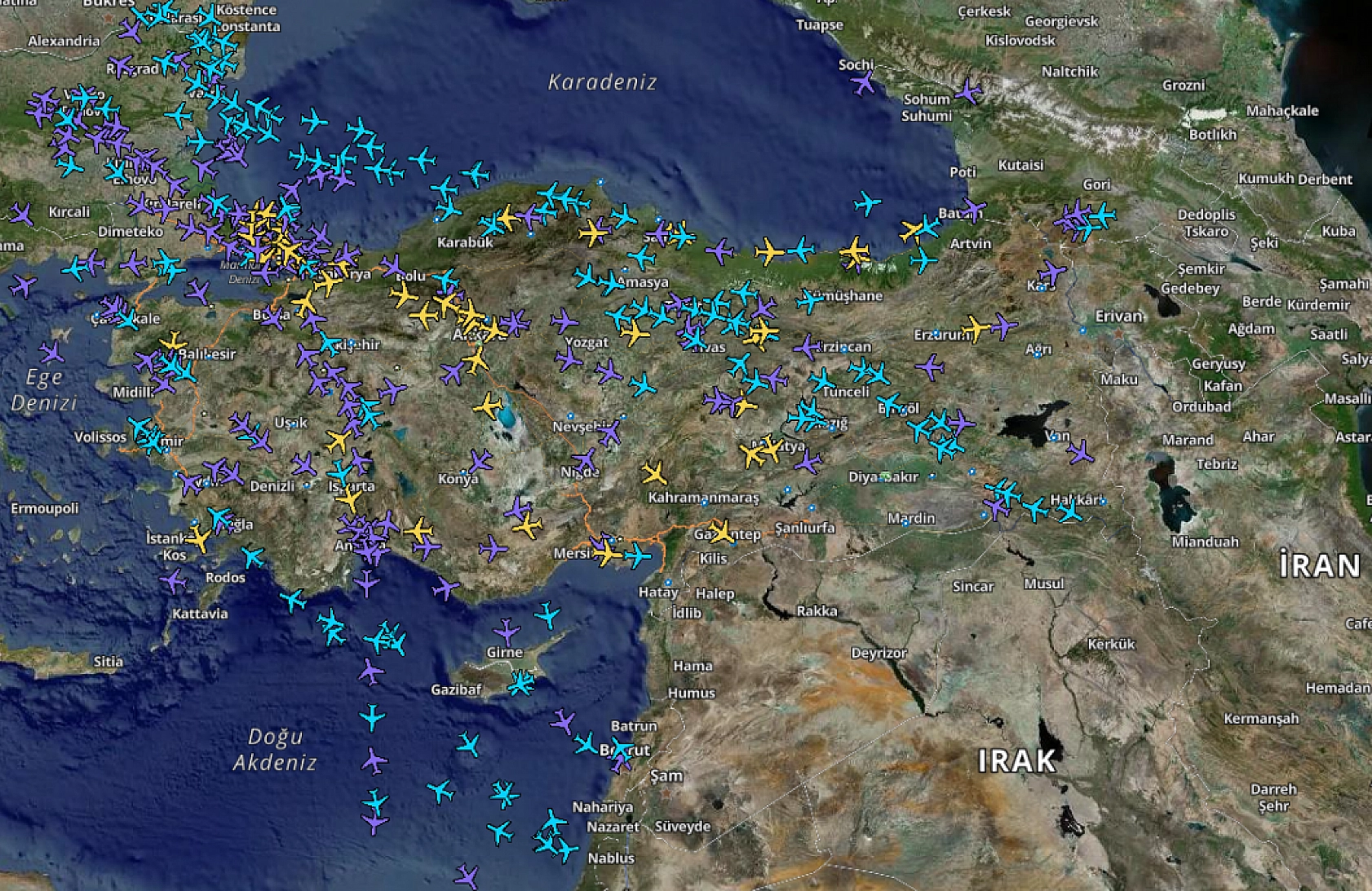Click the airport dot right of Hakkari

[1104, 502]
